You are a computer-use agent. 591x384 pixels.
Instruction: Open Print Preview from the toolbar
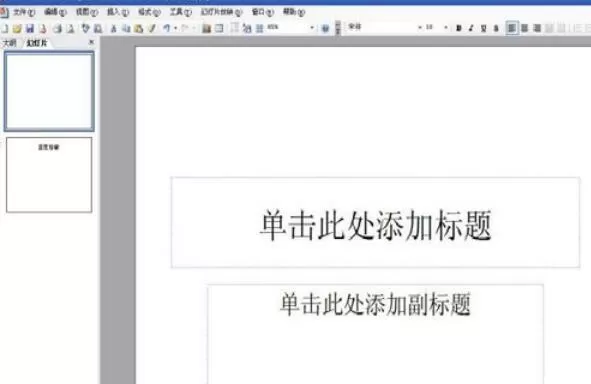(70, 28)
